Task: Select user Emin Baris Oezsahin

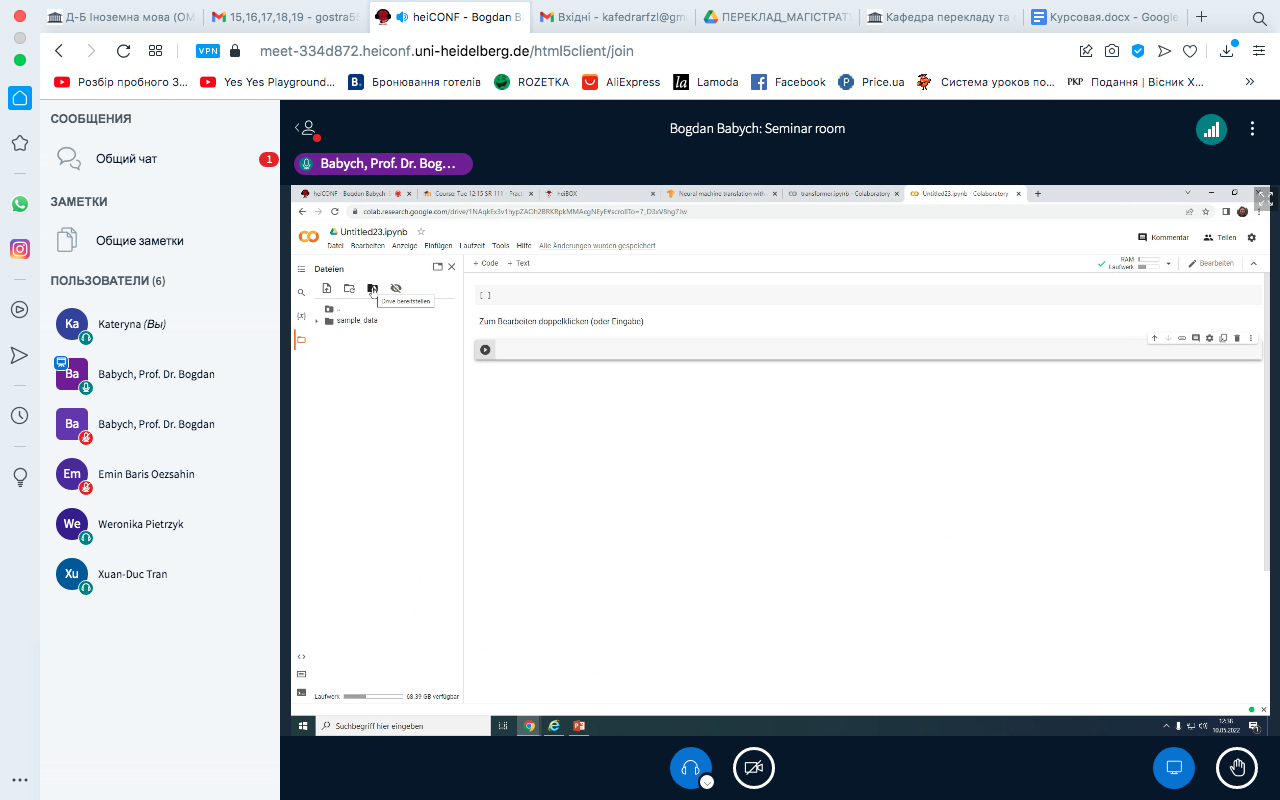Action: tap(146, 474)
